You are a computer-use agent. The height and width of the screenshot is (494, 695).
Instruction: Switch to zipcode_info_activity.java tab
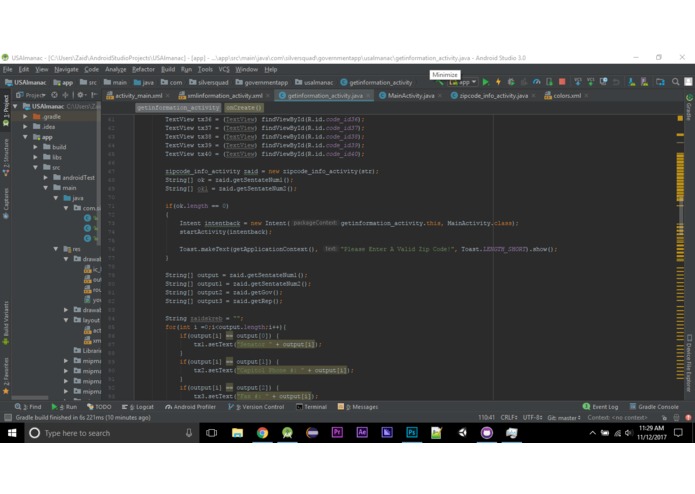(493, 96)
